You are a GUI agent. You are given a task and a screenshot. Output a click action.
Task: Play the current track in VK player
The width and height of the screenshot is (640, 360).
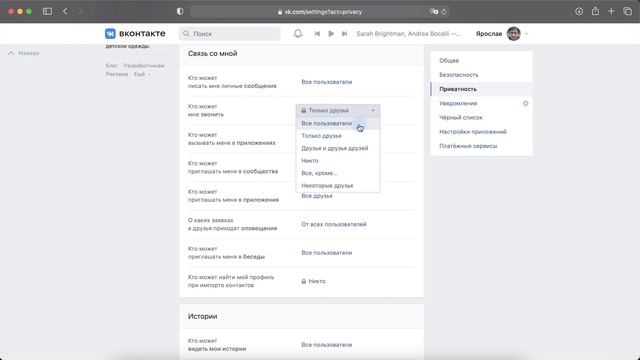pyautogui.click(x=331, y=34)
